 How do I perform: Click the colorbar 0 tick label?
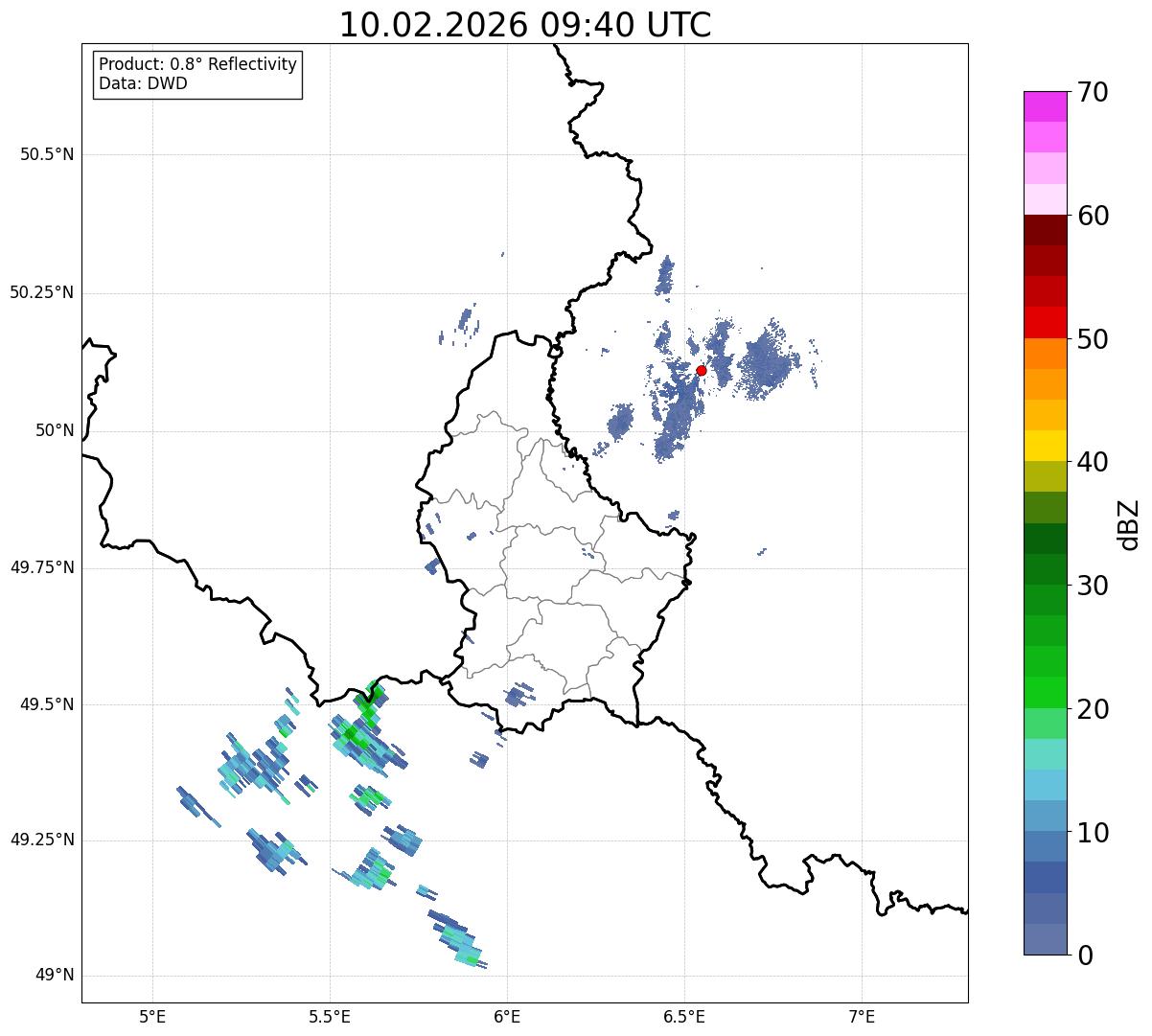point(1085,955)
